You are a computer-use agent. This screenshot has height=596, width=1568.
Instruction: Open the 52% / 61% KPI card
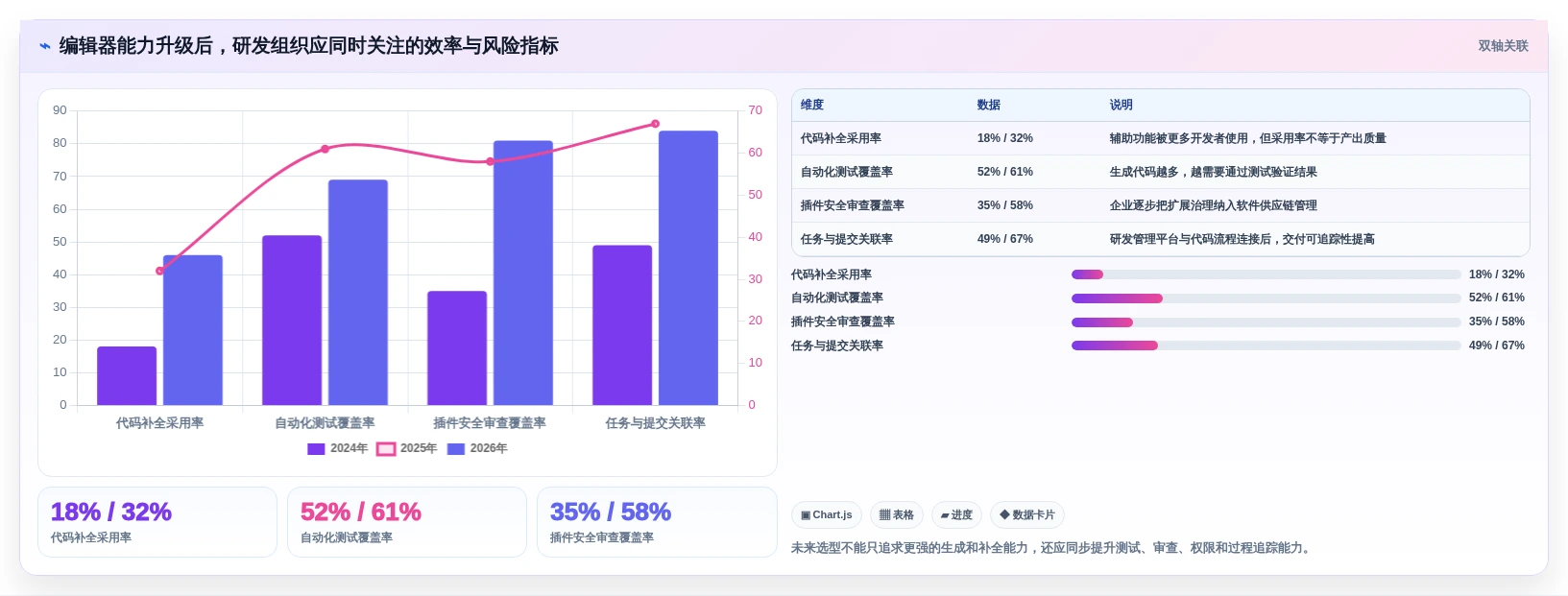pos(407,522)
